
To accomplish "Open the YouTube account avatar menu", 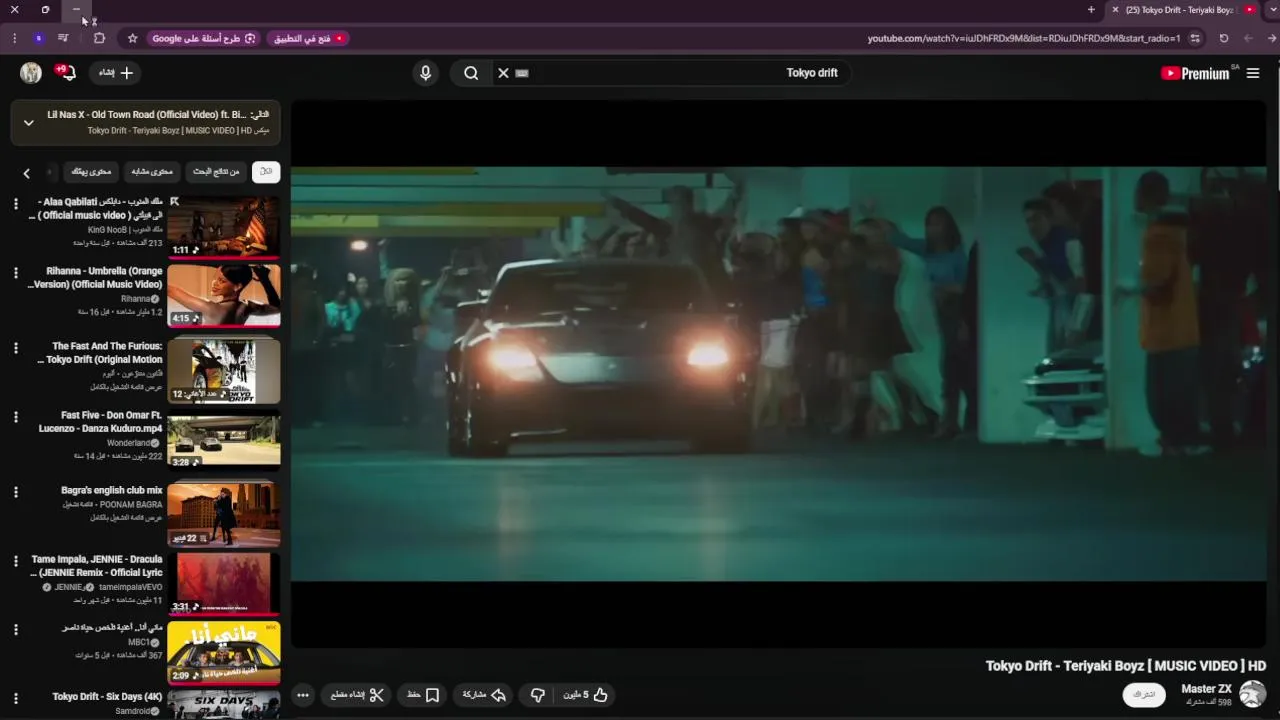I will 31,73.
